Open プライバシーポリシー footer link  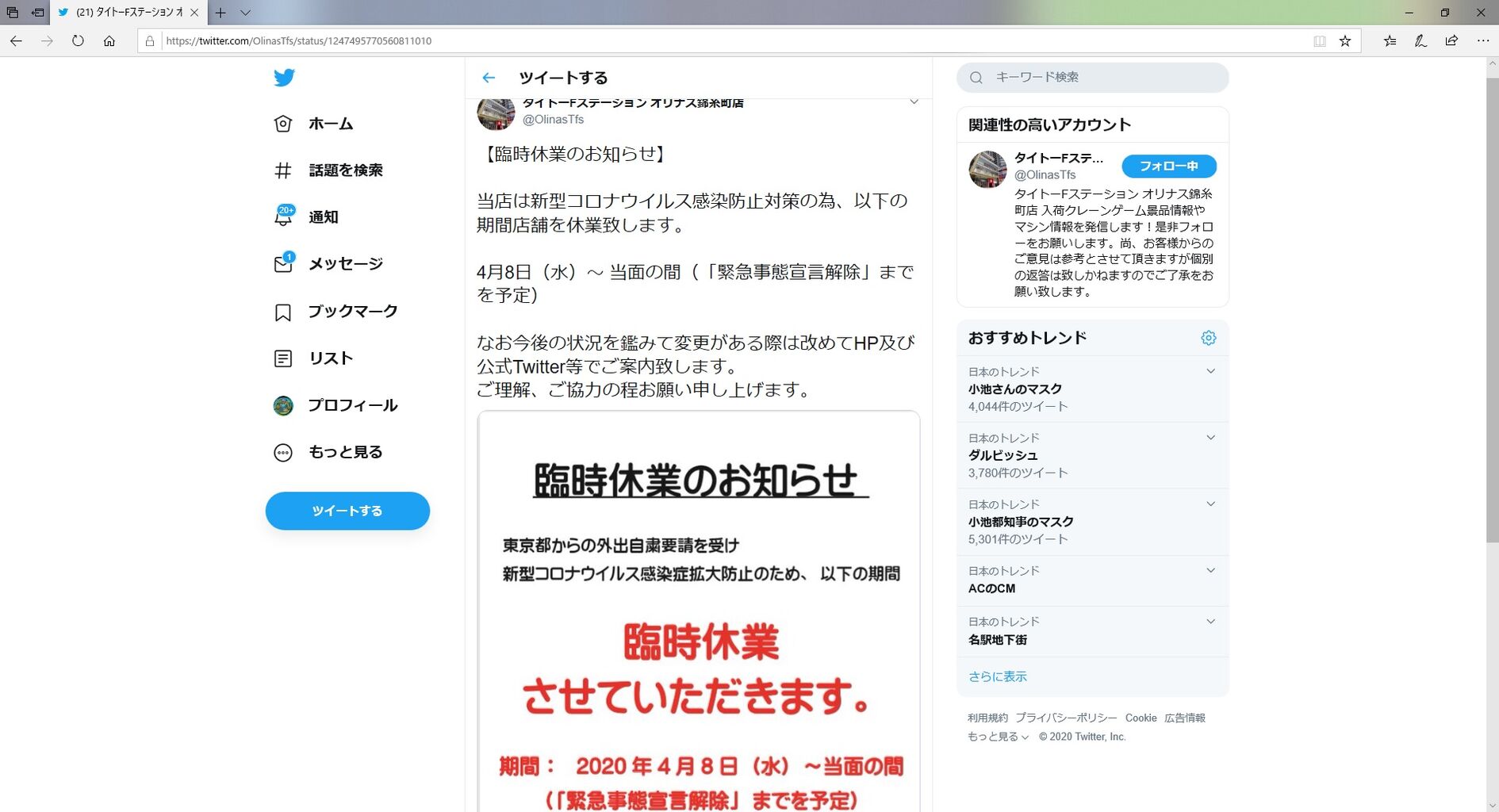[x=1066, y=718]
